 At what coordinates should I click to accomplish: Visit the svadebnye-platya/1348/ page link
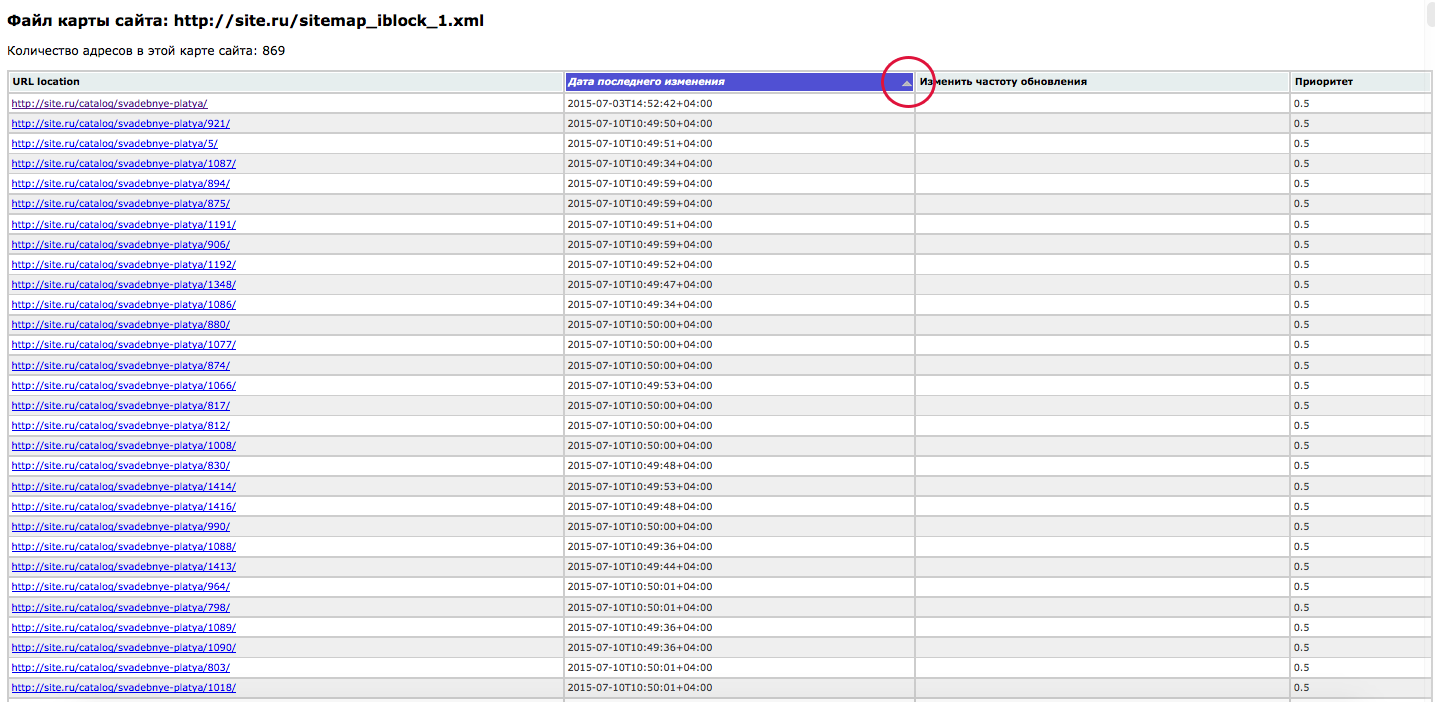click(x=123, y=284)
